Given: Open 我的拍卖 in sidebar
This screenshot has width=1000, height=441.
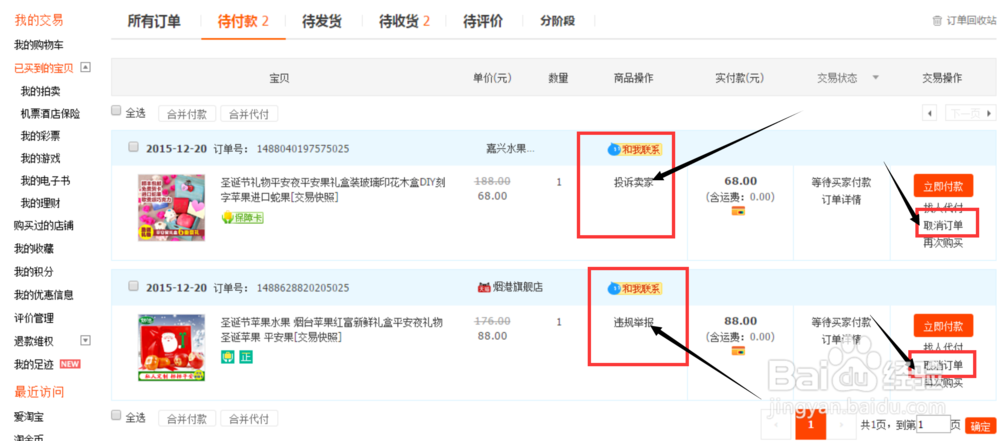Looking at the screenshot, I should pos(40,91).
